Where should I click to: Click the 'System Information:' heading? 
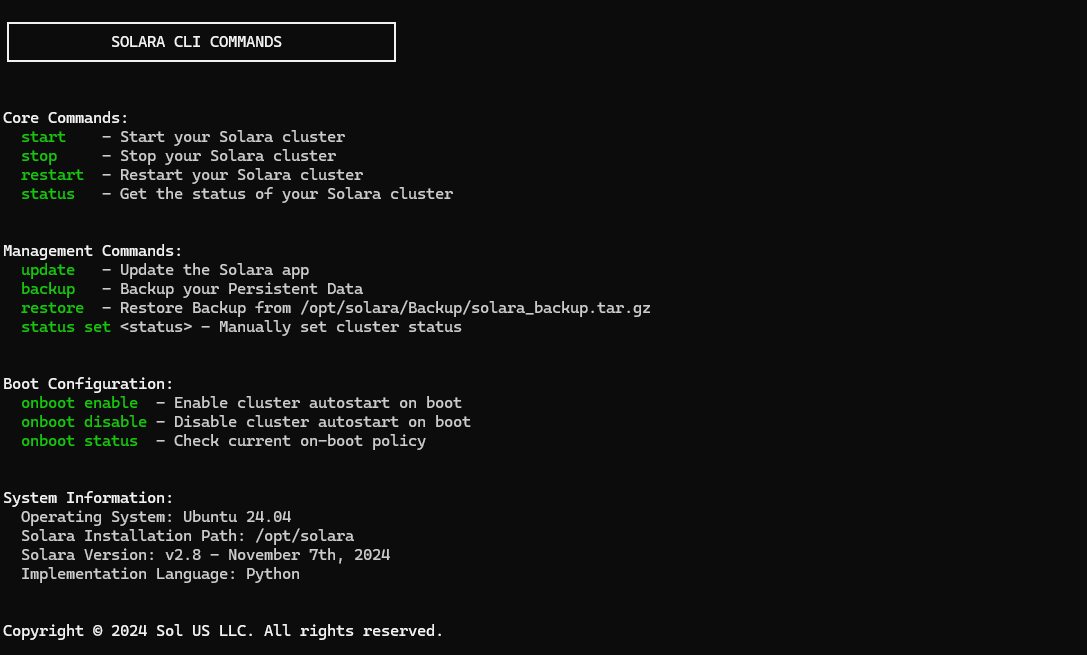[x=88, y=498]
